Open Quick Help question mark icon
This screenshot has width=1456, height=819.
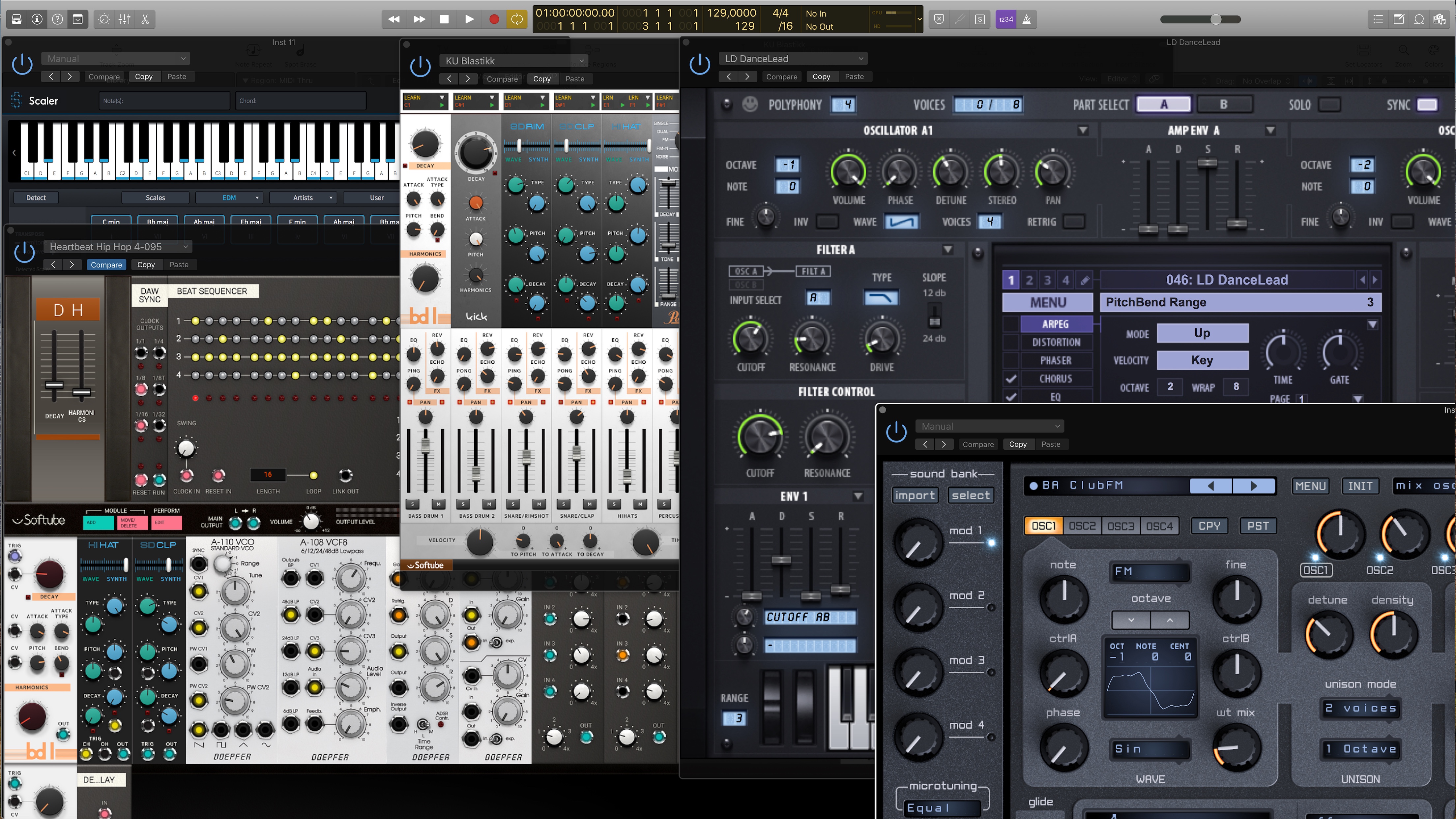pos(58,19)
